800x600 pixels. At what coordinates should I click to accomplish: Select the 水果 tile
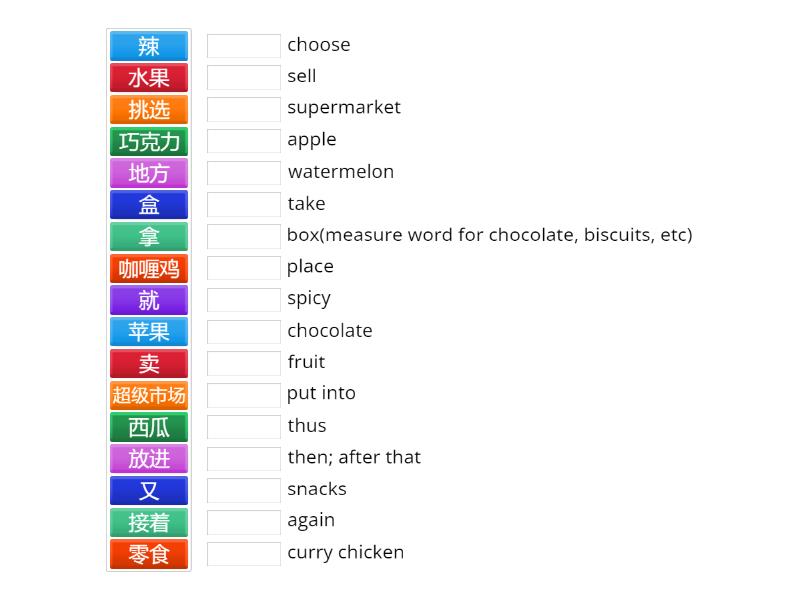[149, 78]
